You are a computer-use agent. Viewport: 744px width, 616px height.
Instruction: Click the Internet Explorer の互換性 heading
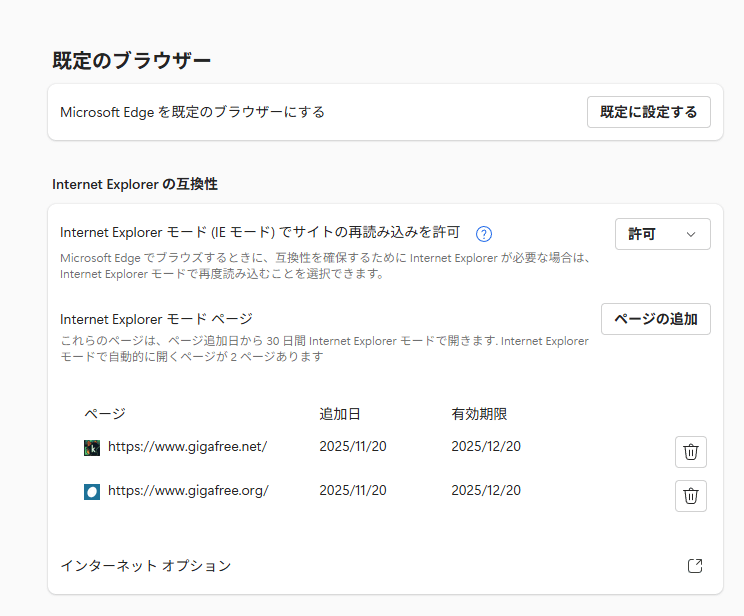[x=135, y=184]
